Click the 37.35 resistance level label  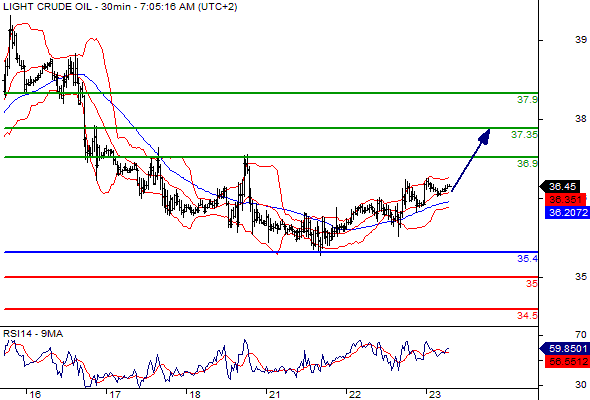coord(524,134)
